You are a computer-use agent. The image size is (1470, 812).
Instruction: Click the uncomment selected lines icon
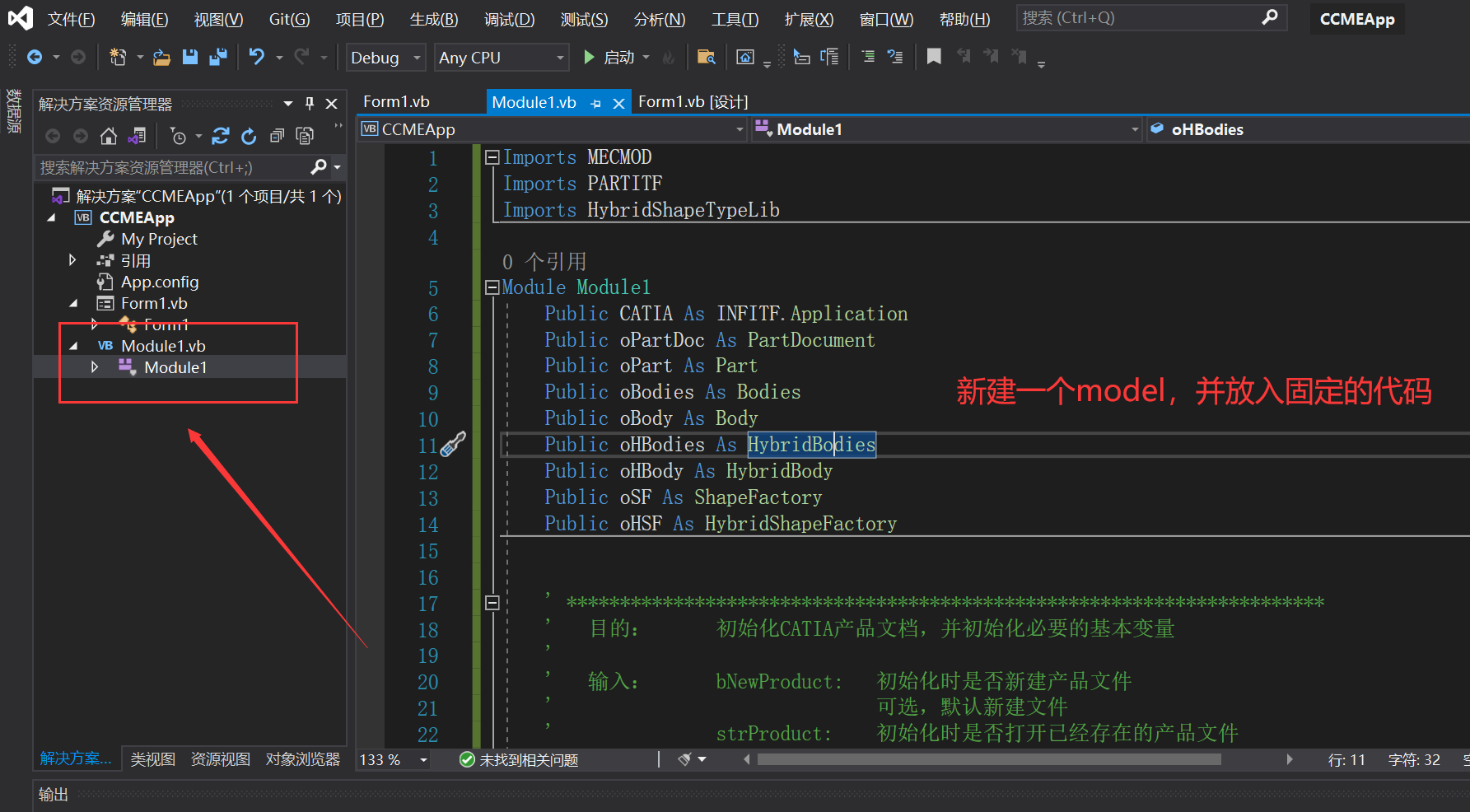895,57
